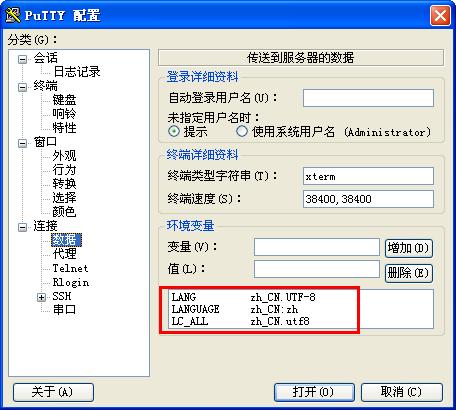
Task: Collapse the 会话 tree node
Action: 22,59
